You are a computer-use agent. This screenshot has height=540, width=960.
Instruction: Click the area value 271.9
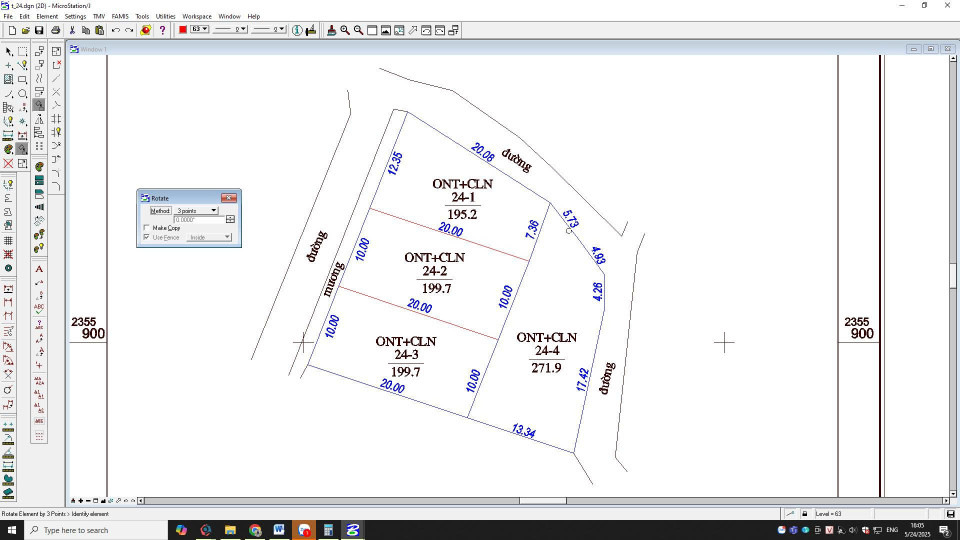pyautogui.click(x=546, y=368)
